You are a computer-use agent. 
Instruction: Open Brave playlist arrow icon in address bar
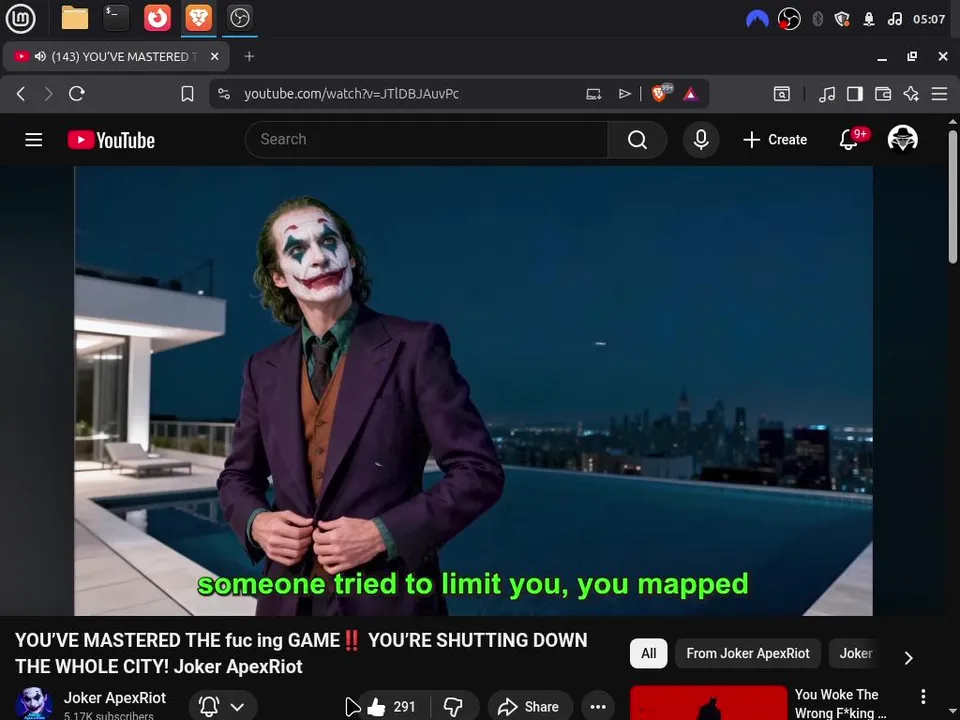624,94
